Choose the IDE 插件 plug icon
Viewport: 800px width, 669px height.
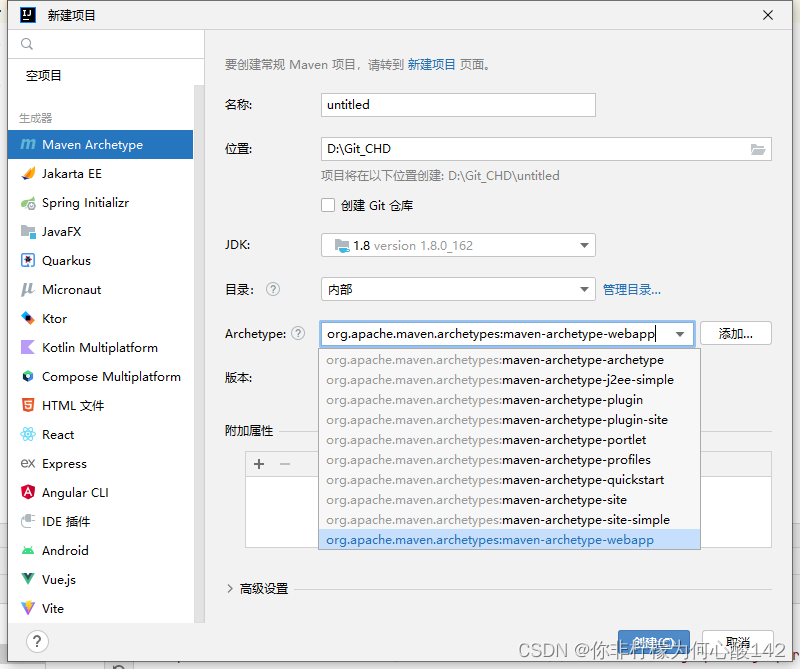[x=28, y=522]
